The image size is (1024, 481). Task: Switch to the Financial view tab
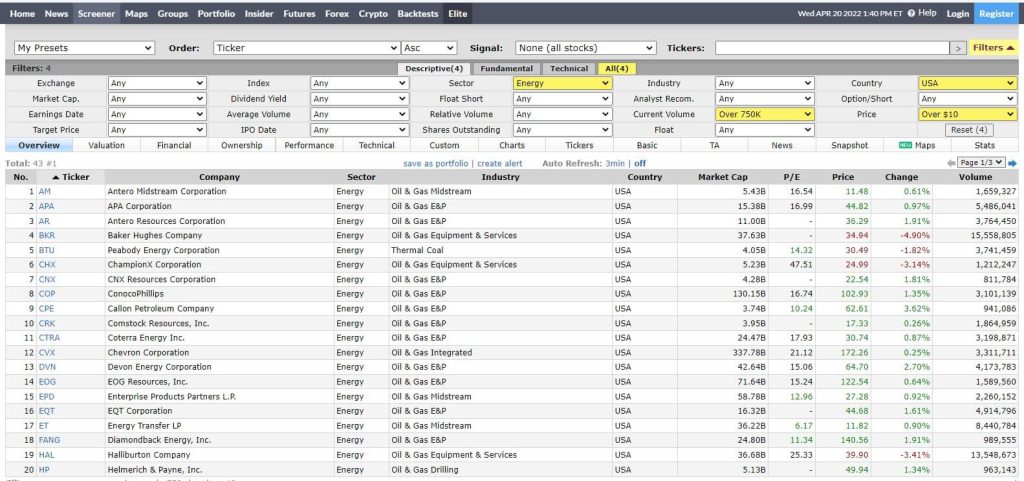coord(174,146)
